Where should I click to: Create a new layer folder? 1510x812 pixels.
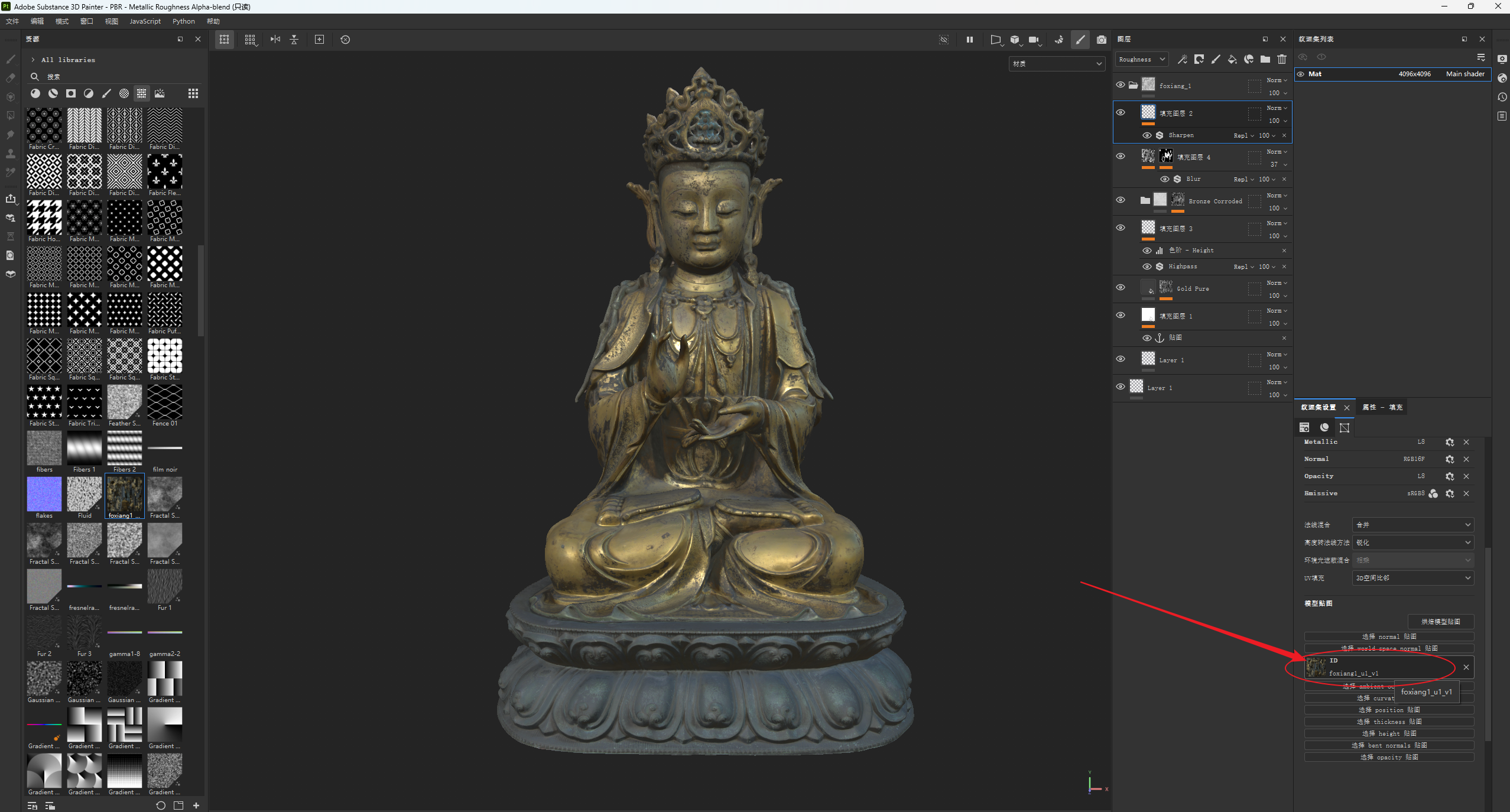coord(1265,59)
